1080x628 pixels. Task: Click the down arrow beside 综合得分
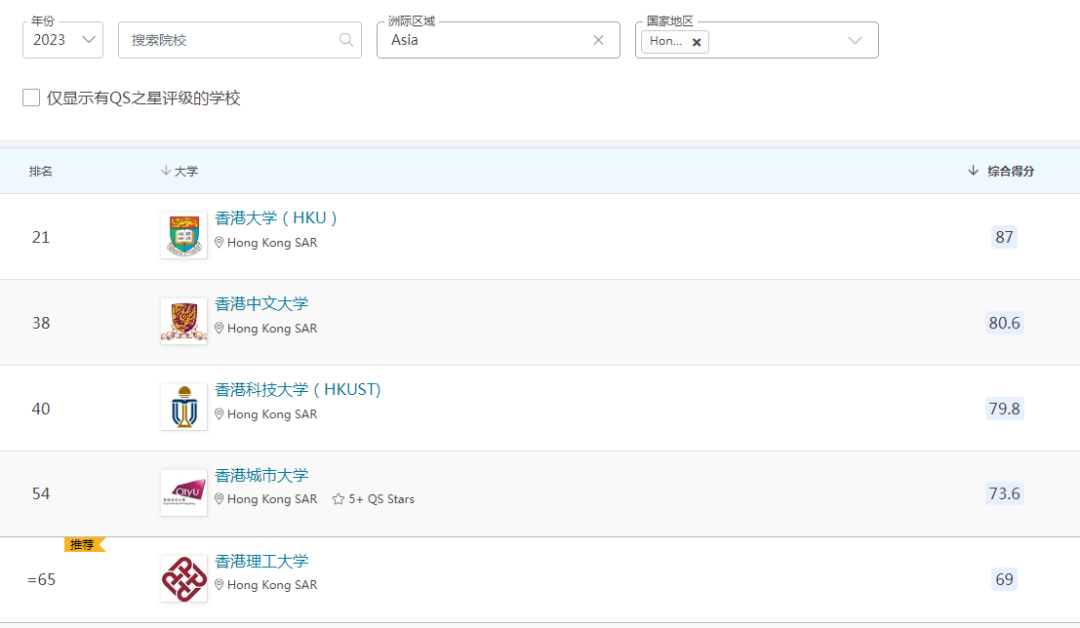[973, 170]
